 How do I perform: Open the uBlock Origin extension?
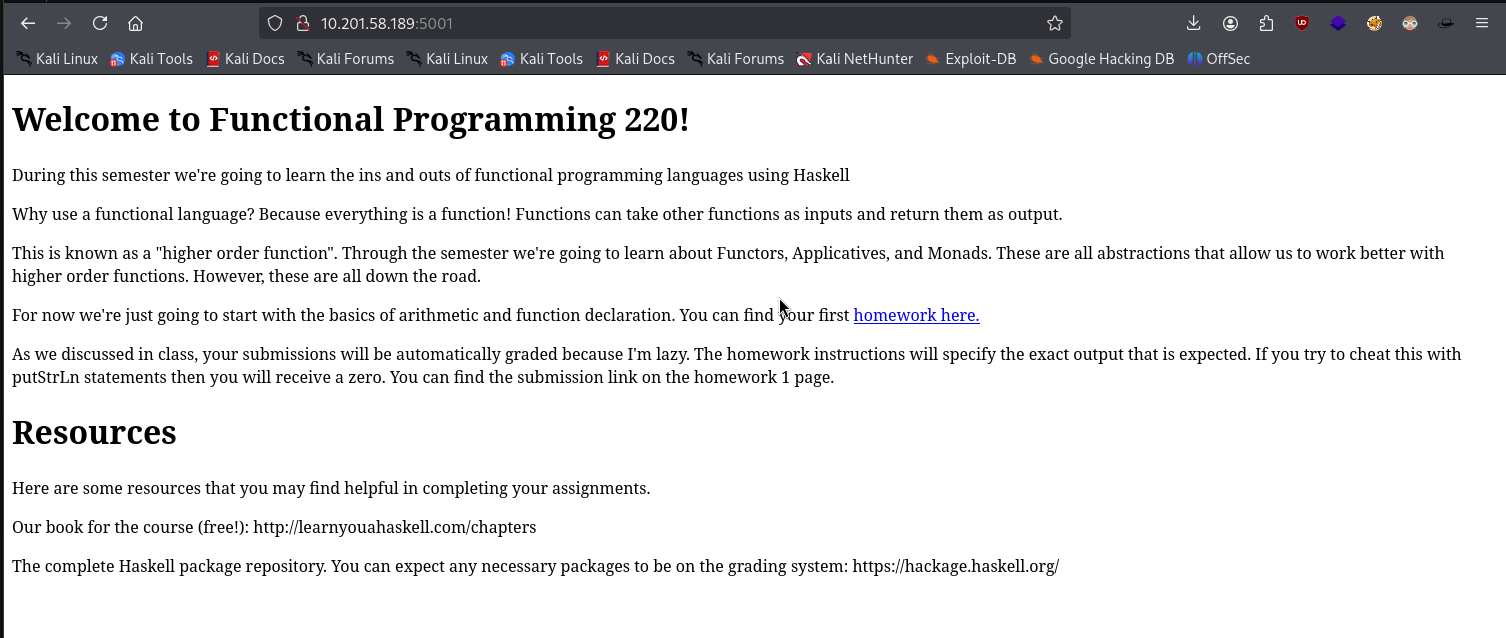click(x=1302, y=23)
